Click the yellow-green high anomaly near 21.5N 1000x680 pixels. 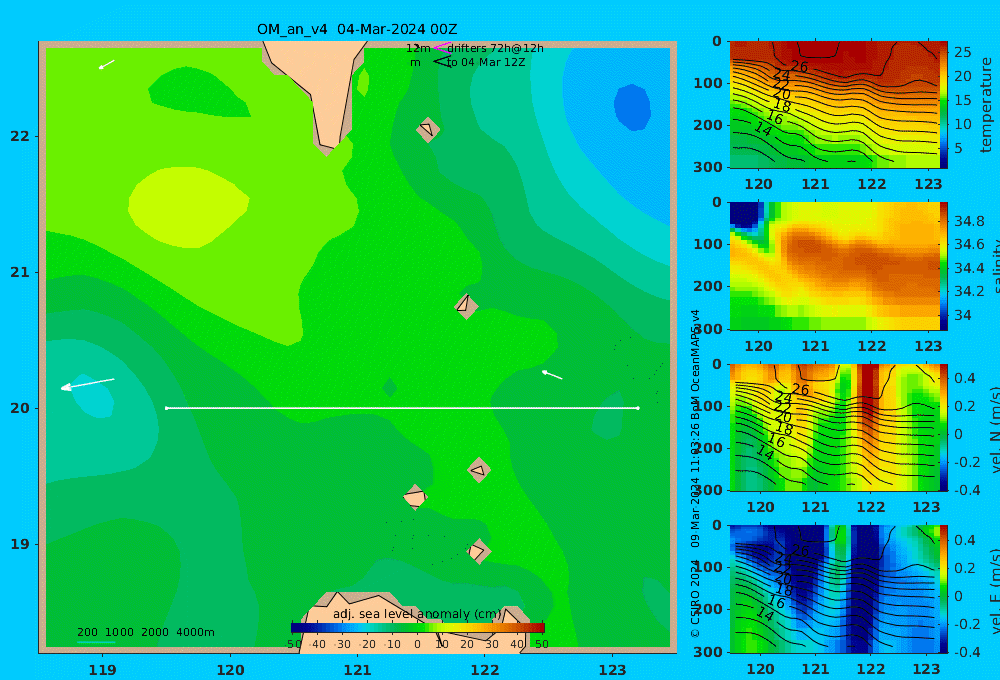click(189, 207)
